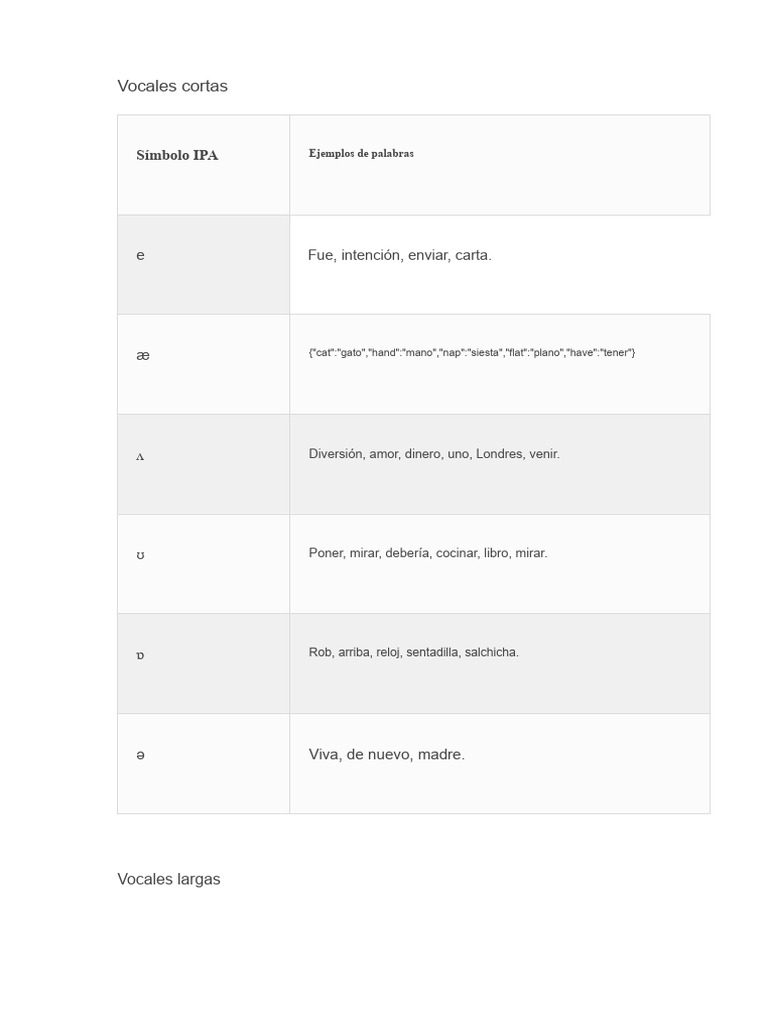The width and height of the screenshot is (768, 1024).
Task: Click the line starting with "Diversión, amor"
Action: pyautogui.click(x=434, y=454)
